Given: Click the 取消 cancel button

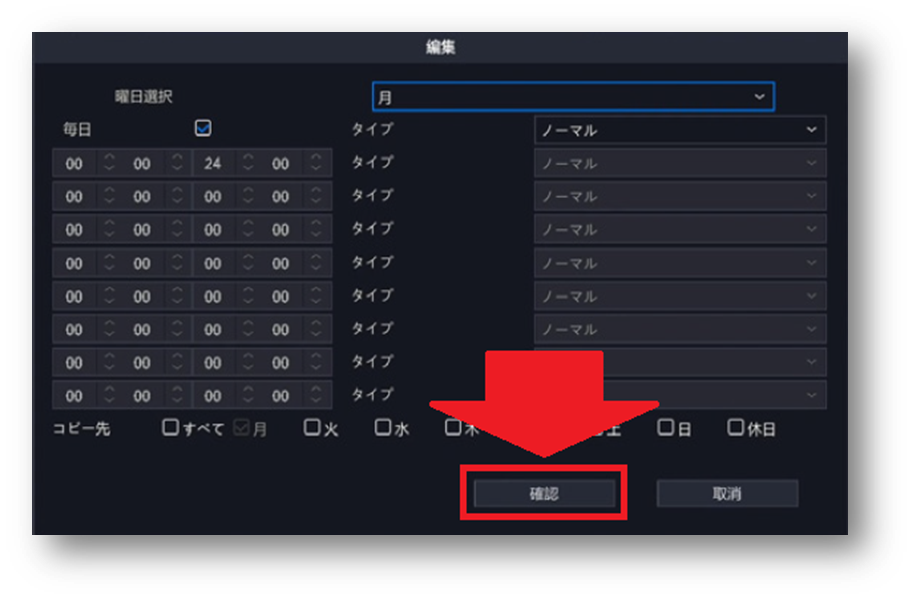Looking at the screenshot, I should click(x=727, y=494).
